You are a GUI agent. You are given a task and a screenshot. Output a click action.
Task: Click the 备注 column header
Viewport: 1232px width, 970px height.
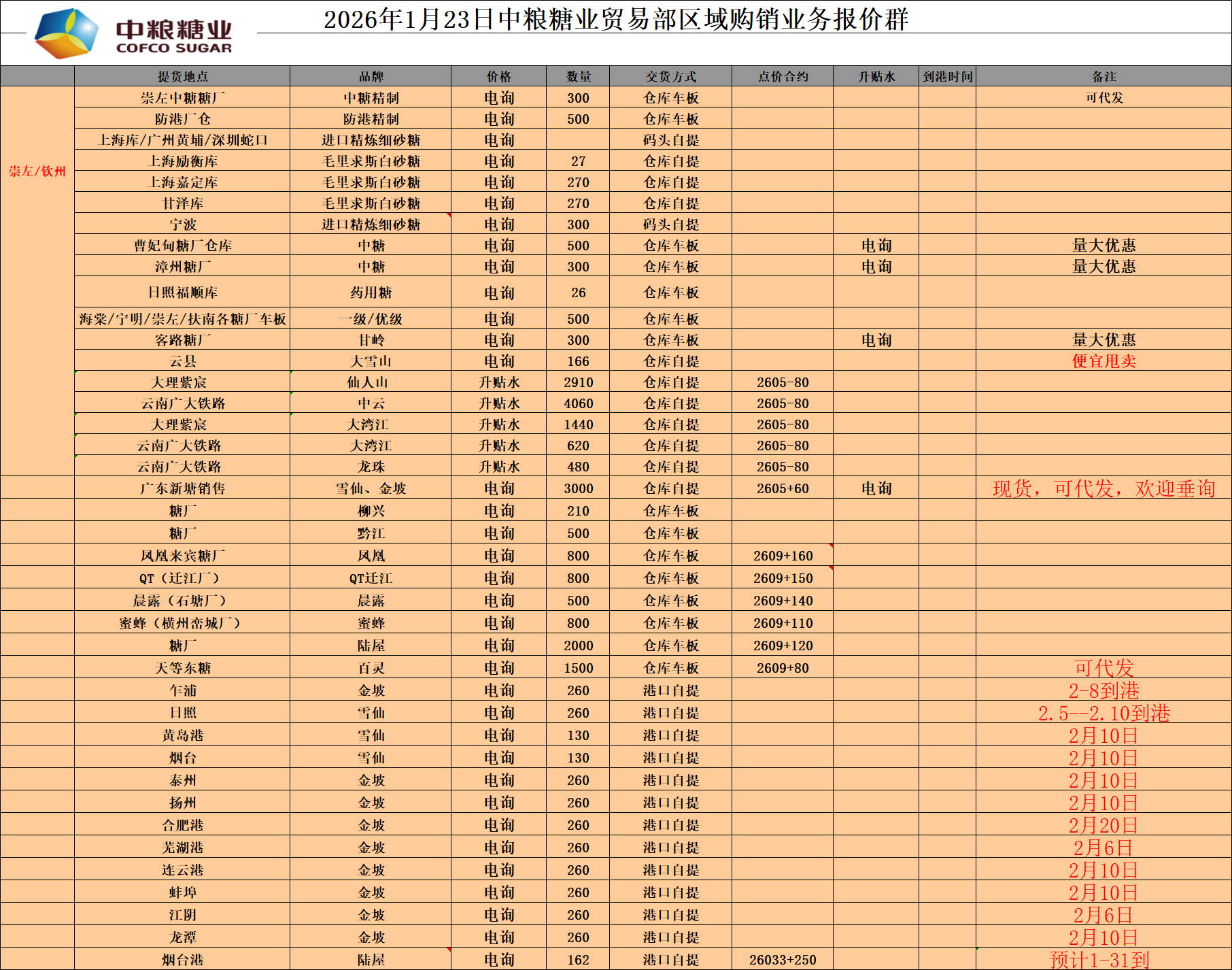pos(1103,77)
